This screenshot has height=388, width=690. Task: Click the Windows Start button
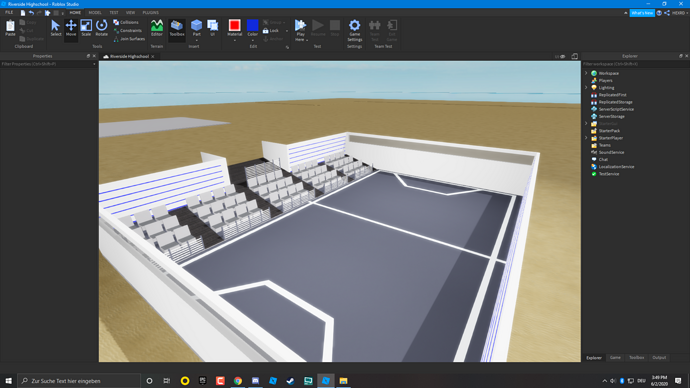(x=8, y=381)
